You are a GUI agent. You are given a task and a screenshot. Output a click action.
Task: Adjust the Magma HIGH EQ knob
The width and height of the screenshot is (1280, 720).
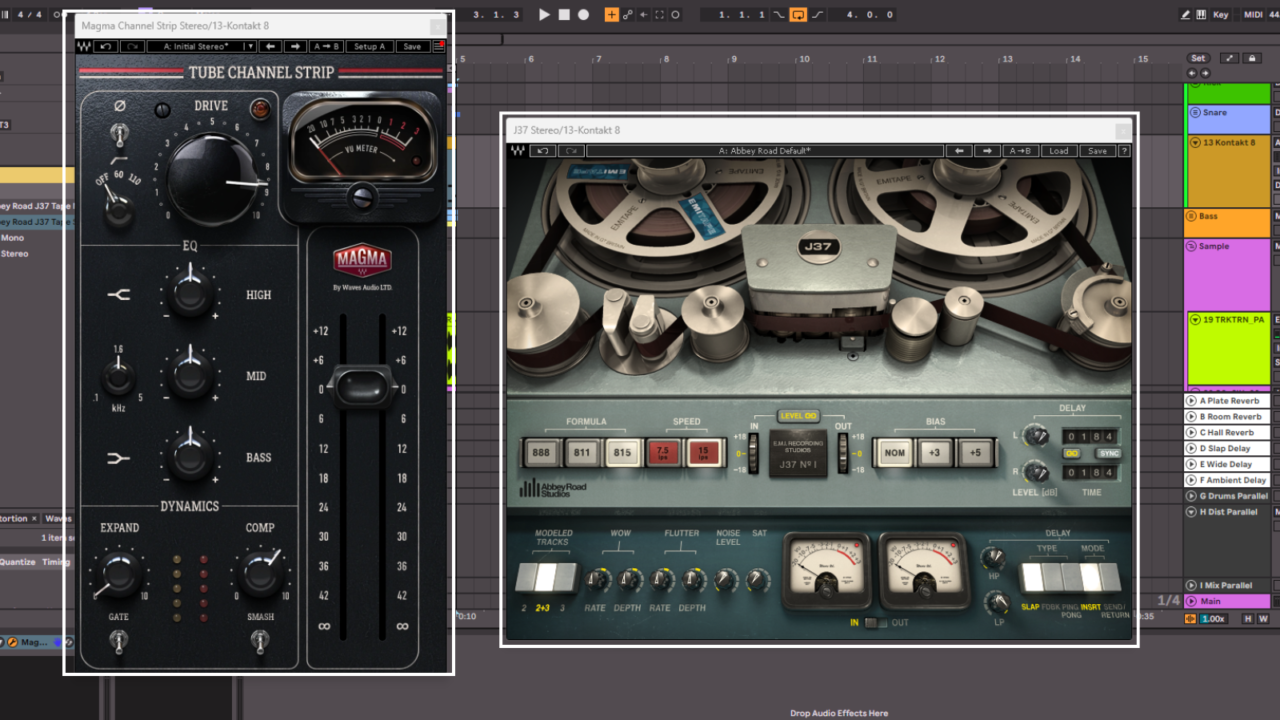coord(189,293)
